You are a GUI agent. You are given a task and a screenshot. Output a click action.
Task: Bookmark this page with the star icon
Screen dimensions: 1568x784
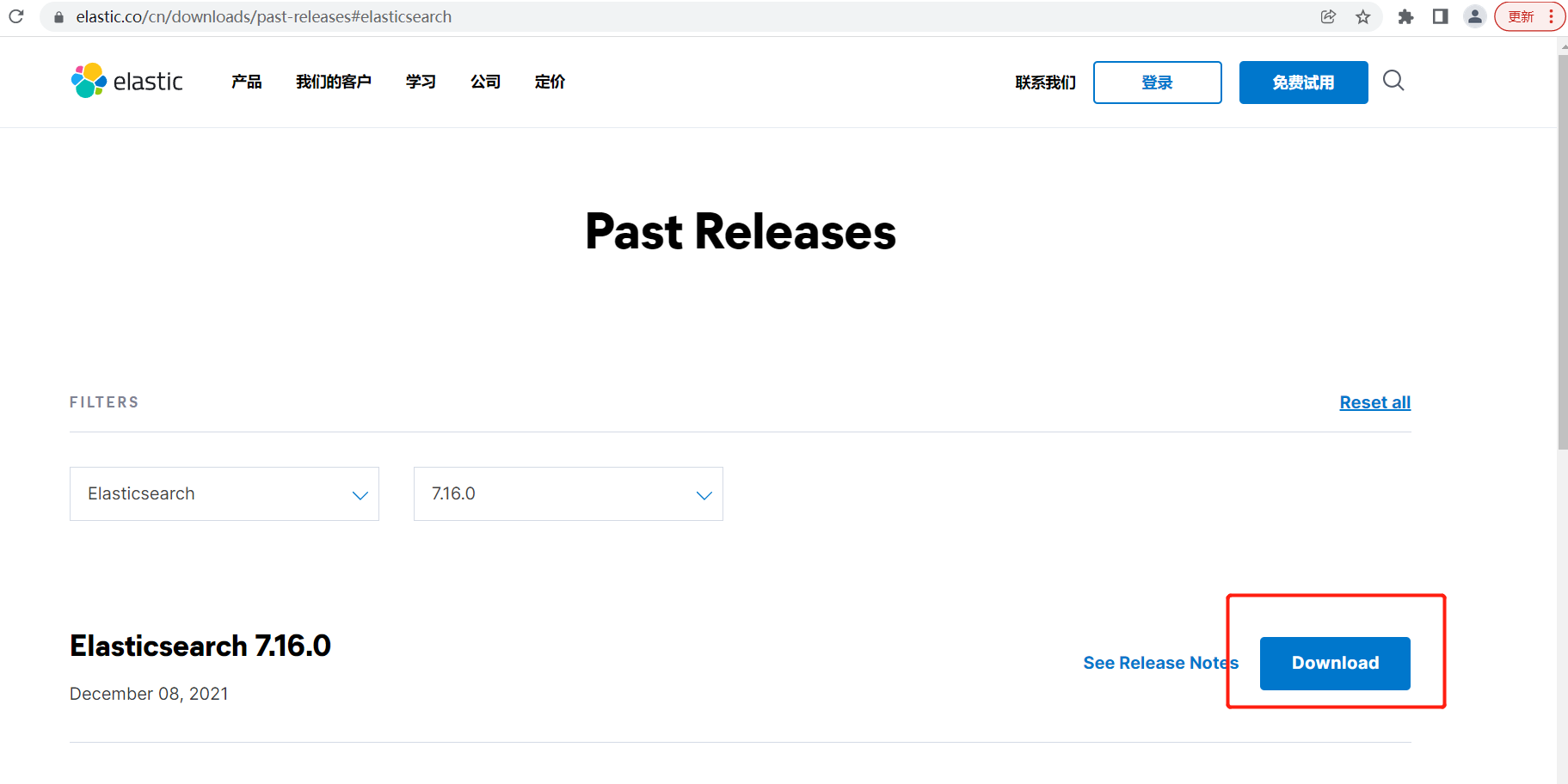coord(1363,16)
